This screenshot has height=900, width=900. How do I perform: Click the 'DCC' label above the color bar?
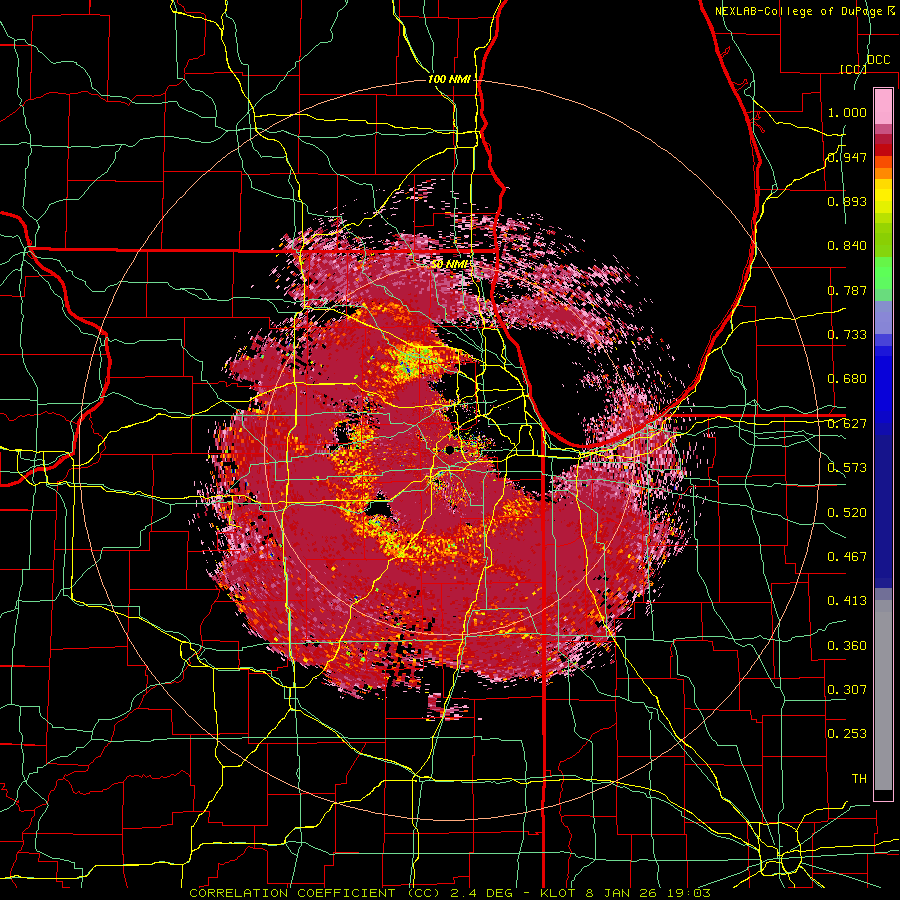click(x=878, y=60)
